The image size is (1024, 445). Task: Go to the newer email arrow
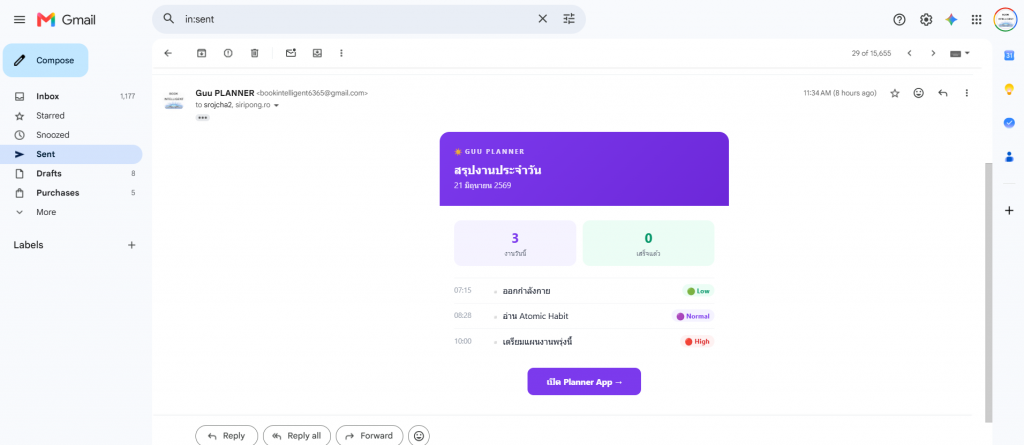(x=909, y=53)
